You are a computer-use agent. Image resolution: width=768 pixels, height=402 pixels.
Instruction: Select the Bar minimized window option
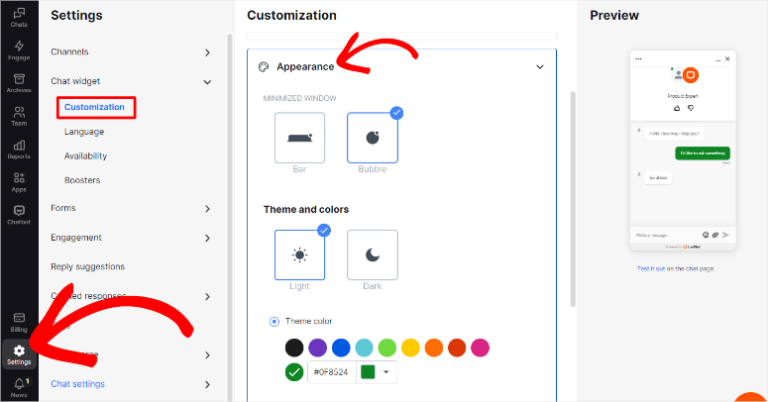point(299,138)
